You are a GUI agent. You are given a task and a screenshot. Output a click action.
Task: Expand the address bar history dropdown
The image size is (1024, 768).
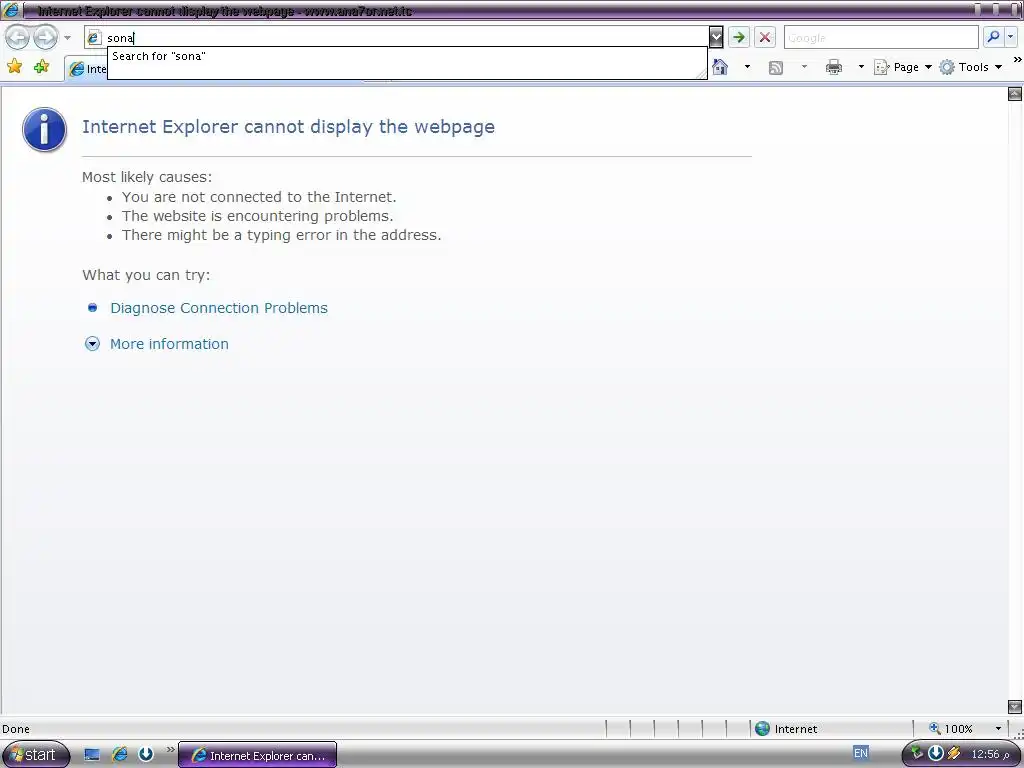pos(716,37)
